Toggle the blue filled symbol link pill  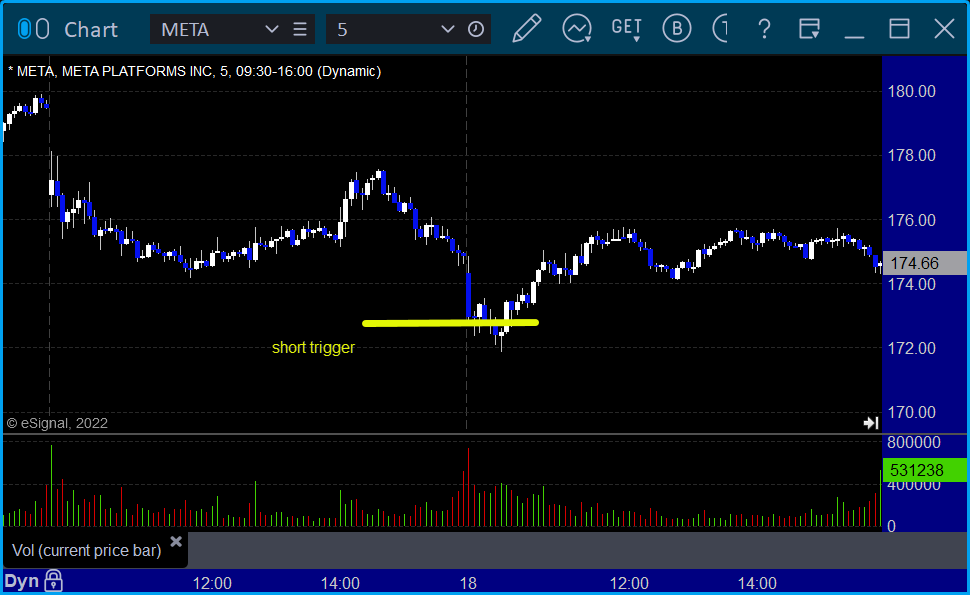(24, 29)
